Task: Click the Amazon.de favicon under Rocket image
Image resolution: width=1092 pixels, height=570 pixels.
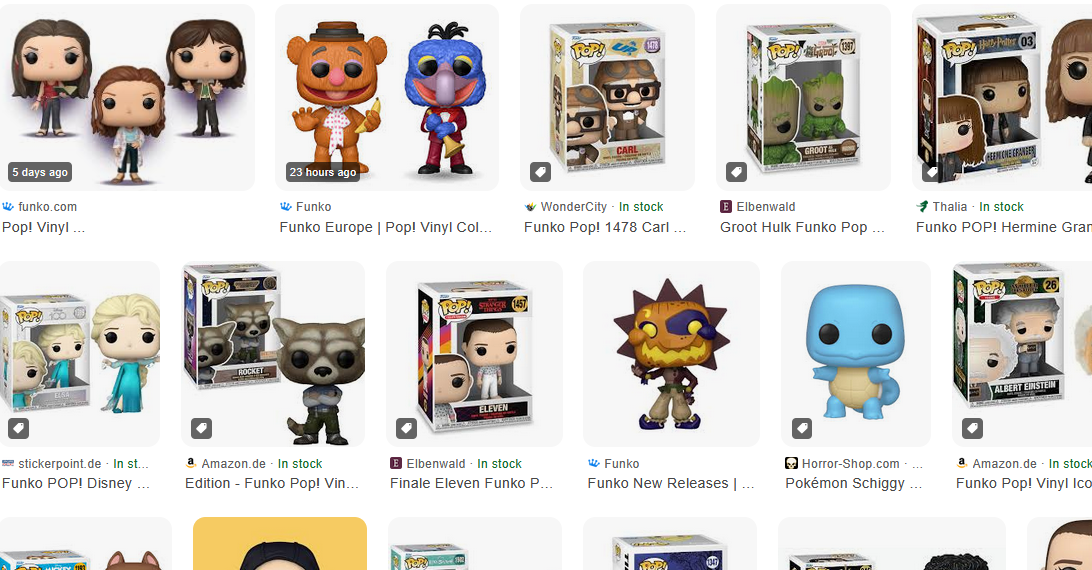Action: point(191,463)
